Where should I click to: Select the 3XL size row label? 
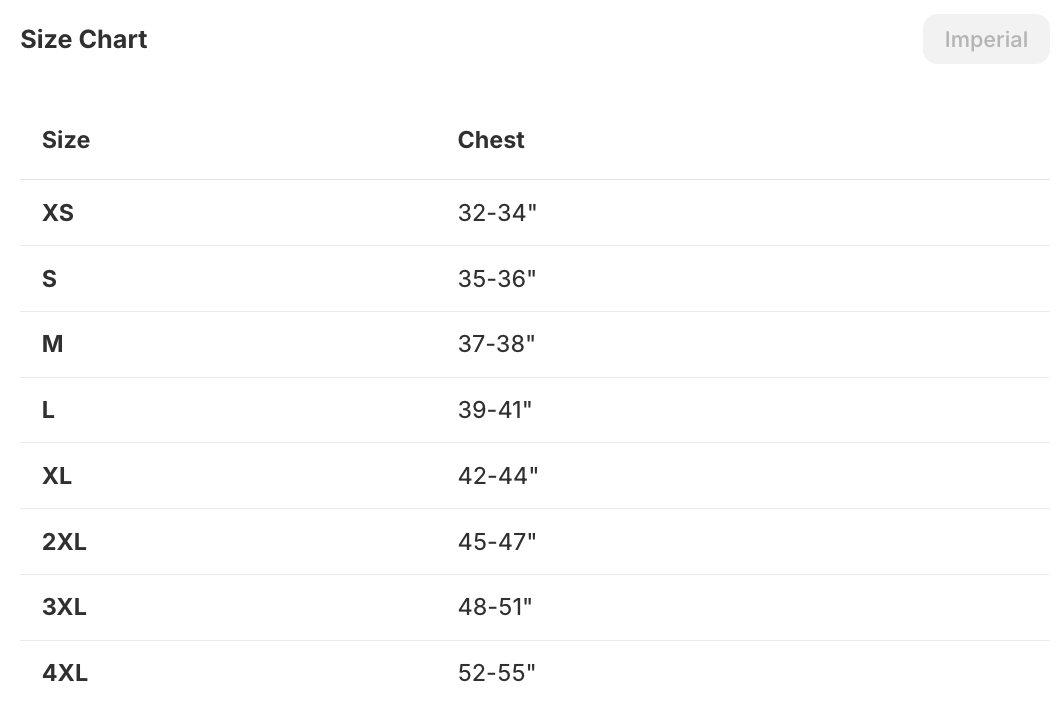pyautogui.click(x=64, y=607)
